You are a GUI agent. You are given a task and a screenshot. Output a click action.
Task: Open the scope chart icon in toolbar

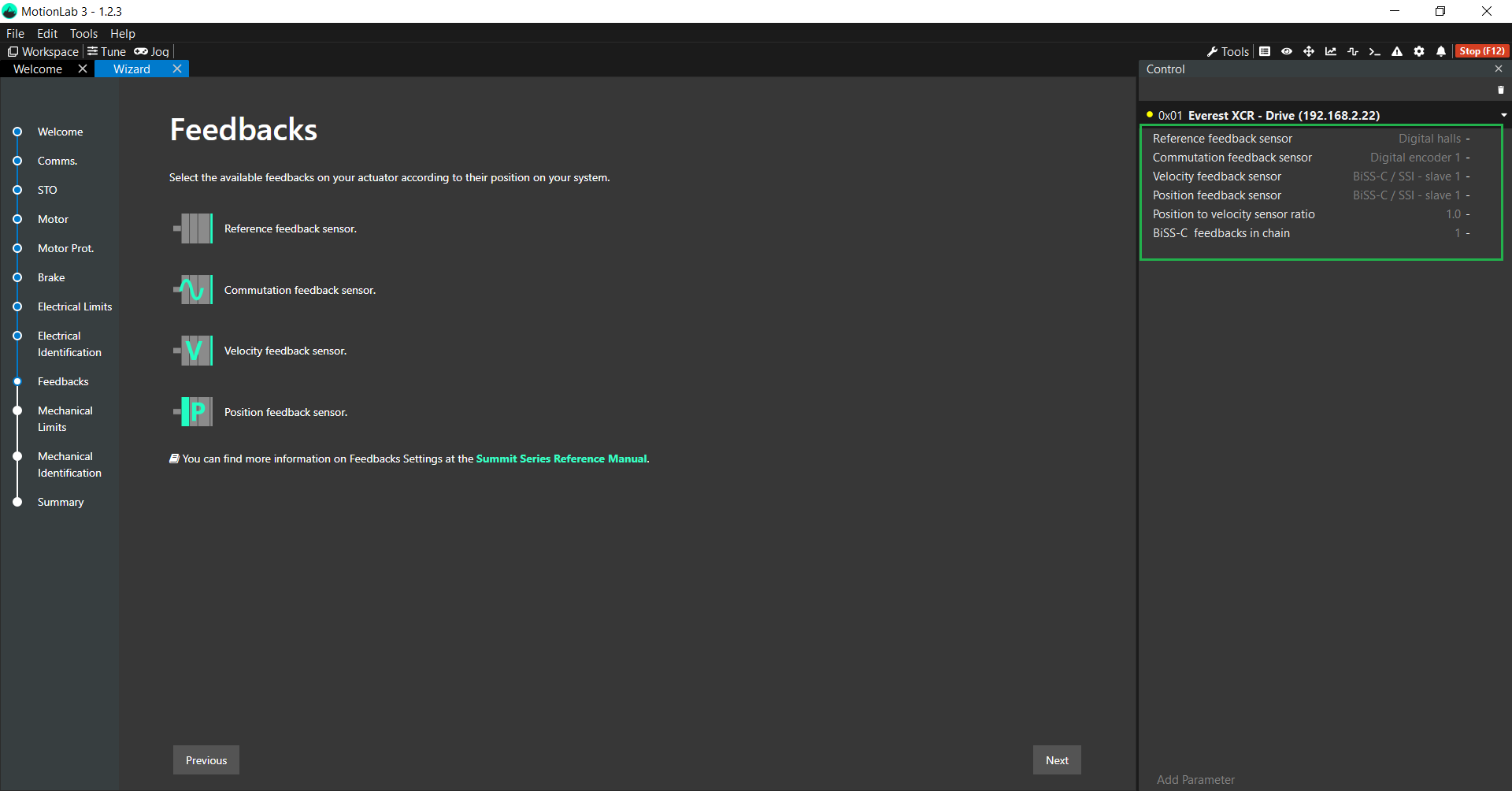pos(1331,51)
